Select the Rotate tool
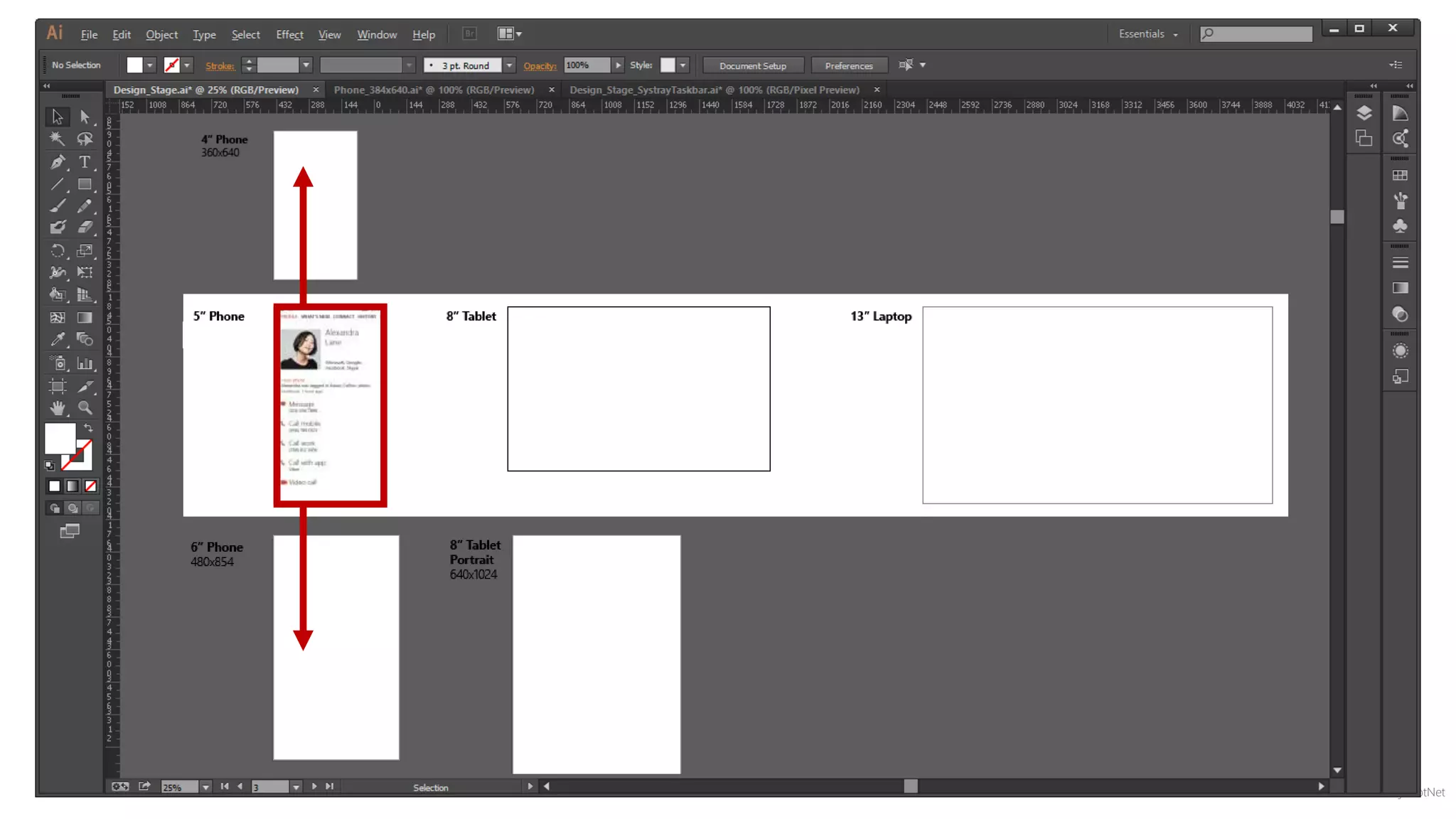 (58, 251)
